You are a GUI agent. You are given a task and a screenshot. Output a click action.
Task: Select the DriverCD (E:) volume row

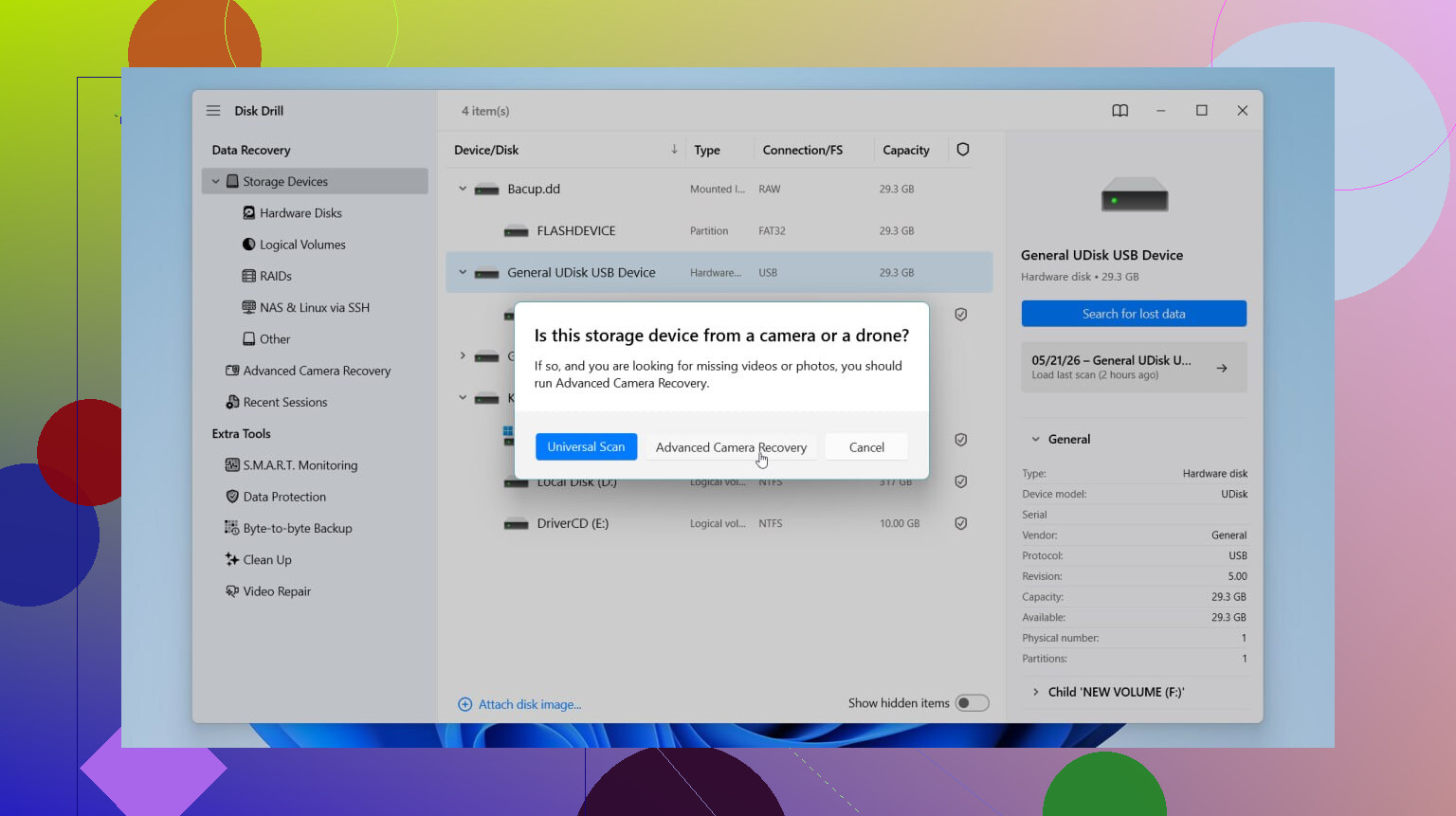pos(719,523)
